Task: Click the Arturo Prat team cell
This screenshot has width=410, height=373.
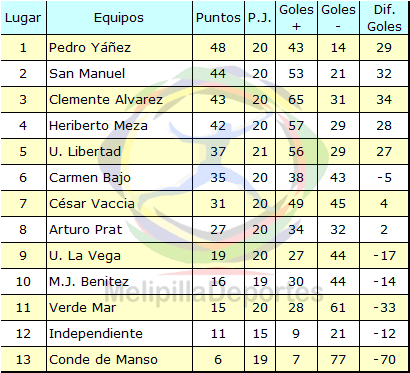Action: click(119, 230)
